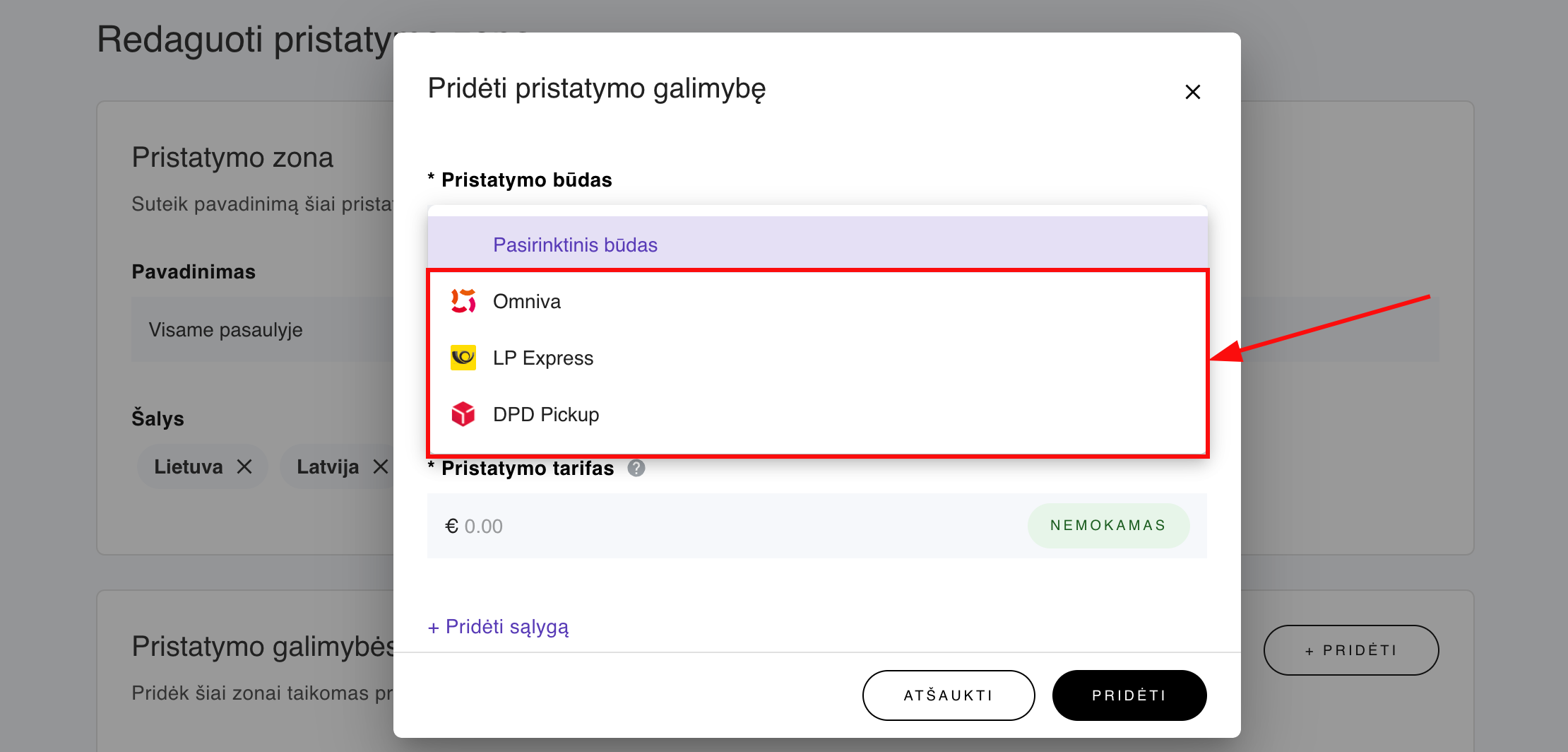
Task: Click the help icon beside Pristatymo tarifas
Action: 635,468
